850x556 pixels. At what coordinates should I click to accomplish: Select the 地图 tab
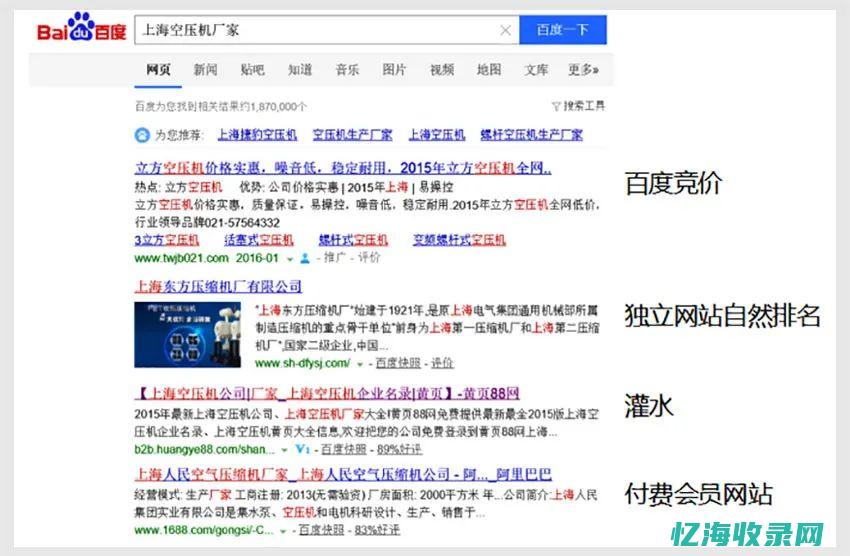[x=489, y=70]
